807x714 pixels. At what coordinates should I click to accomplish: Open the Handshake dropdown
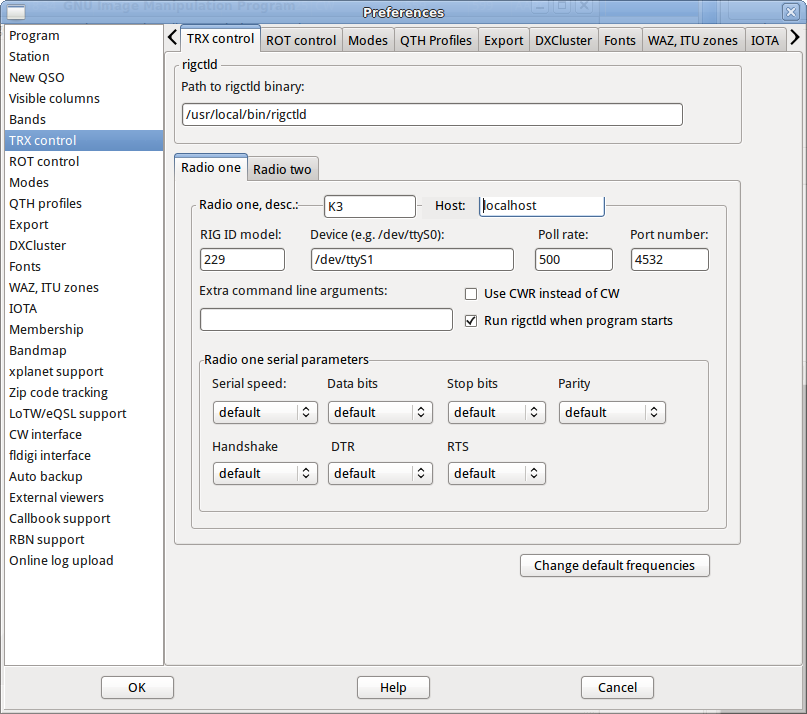(x=265, y=473)
